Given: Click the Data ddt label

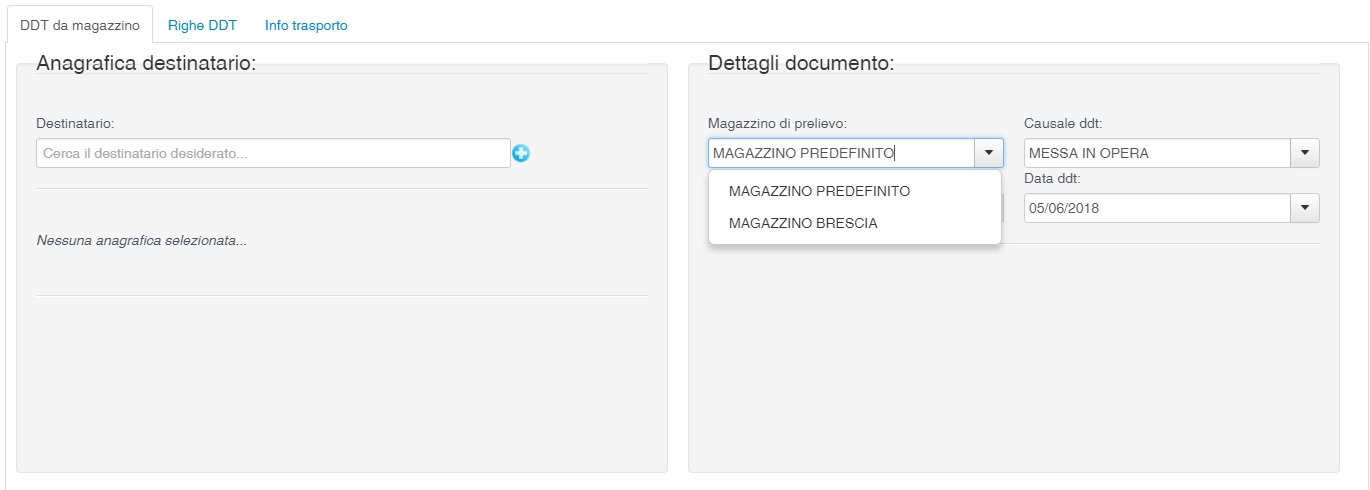Looking at the screenshot, I should point(1052,178).
